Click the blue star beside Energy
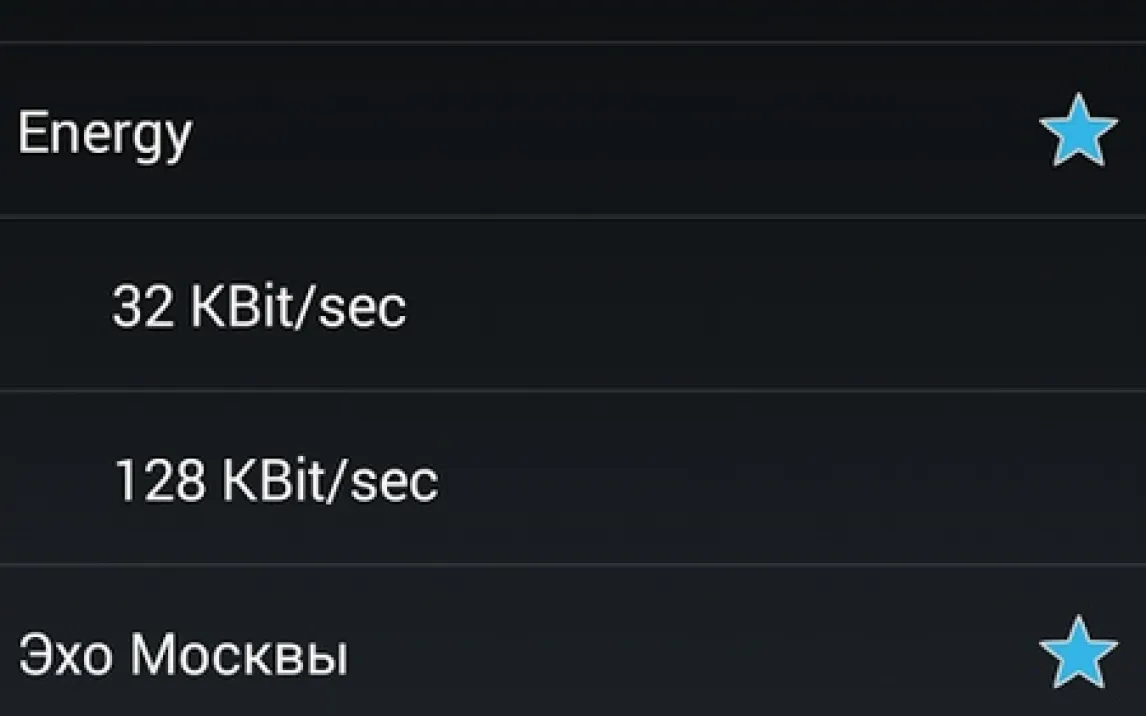 (x=1078, y=131)
